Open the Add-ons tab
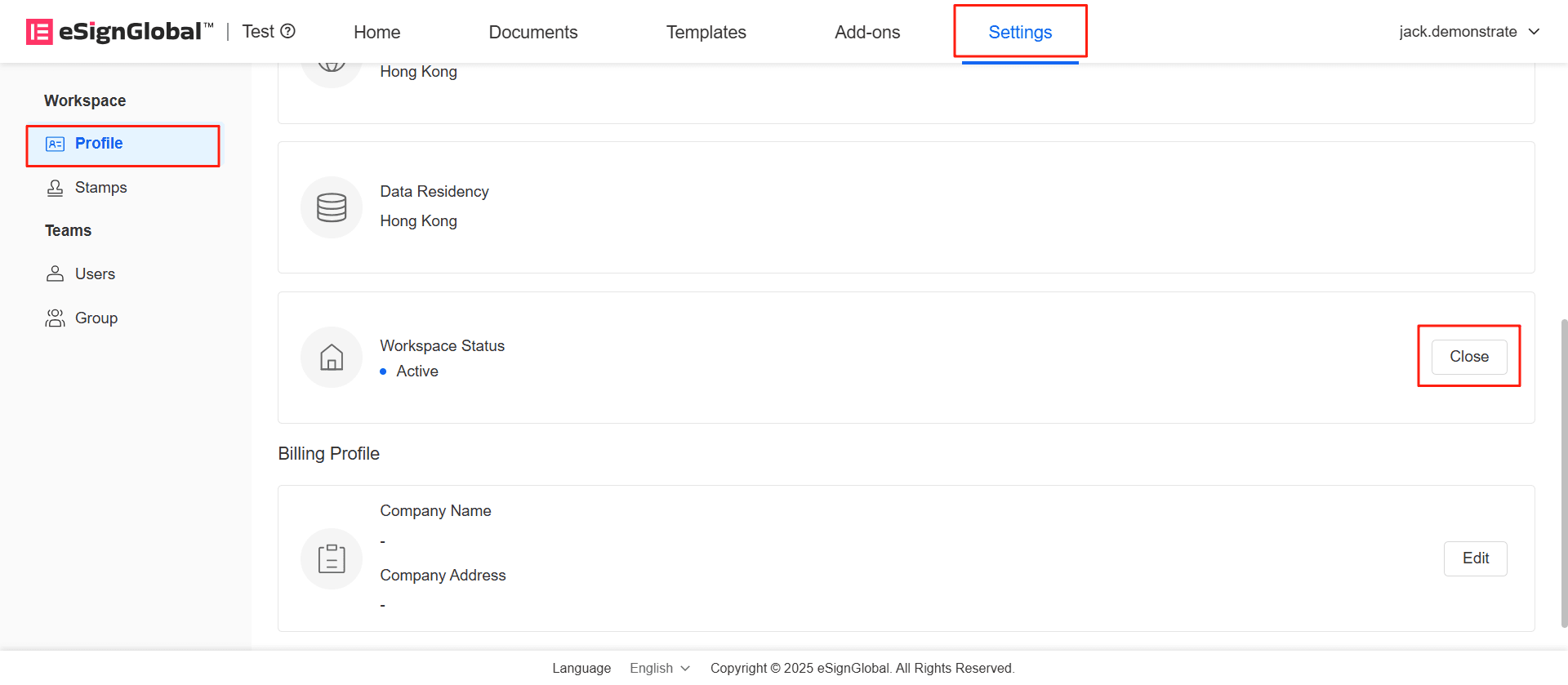Screen dimensions: 1568x685 tap(866, 32)
